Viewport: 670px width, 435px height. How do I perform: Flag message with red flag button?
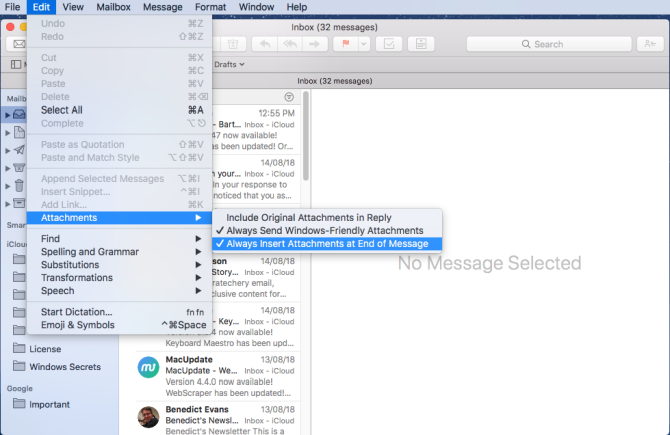(x=346, y=44)
